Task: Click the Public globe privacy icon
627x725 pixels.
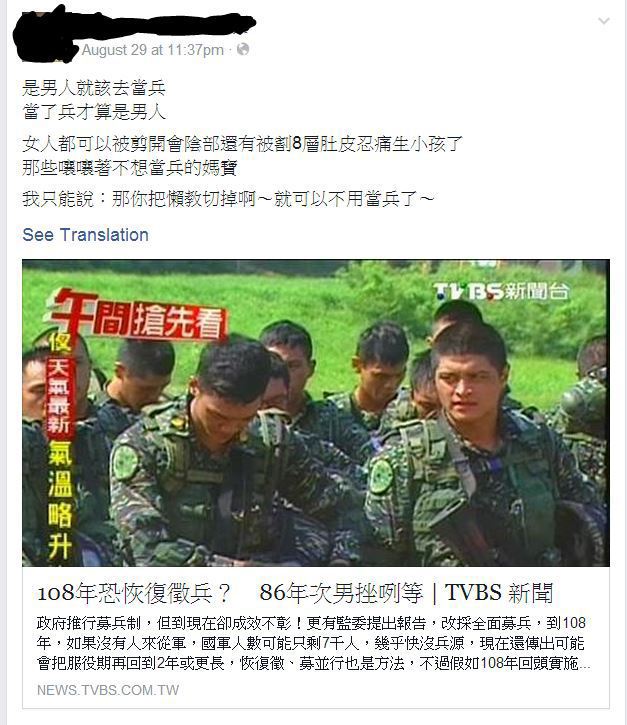Action: 243,49
